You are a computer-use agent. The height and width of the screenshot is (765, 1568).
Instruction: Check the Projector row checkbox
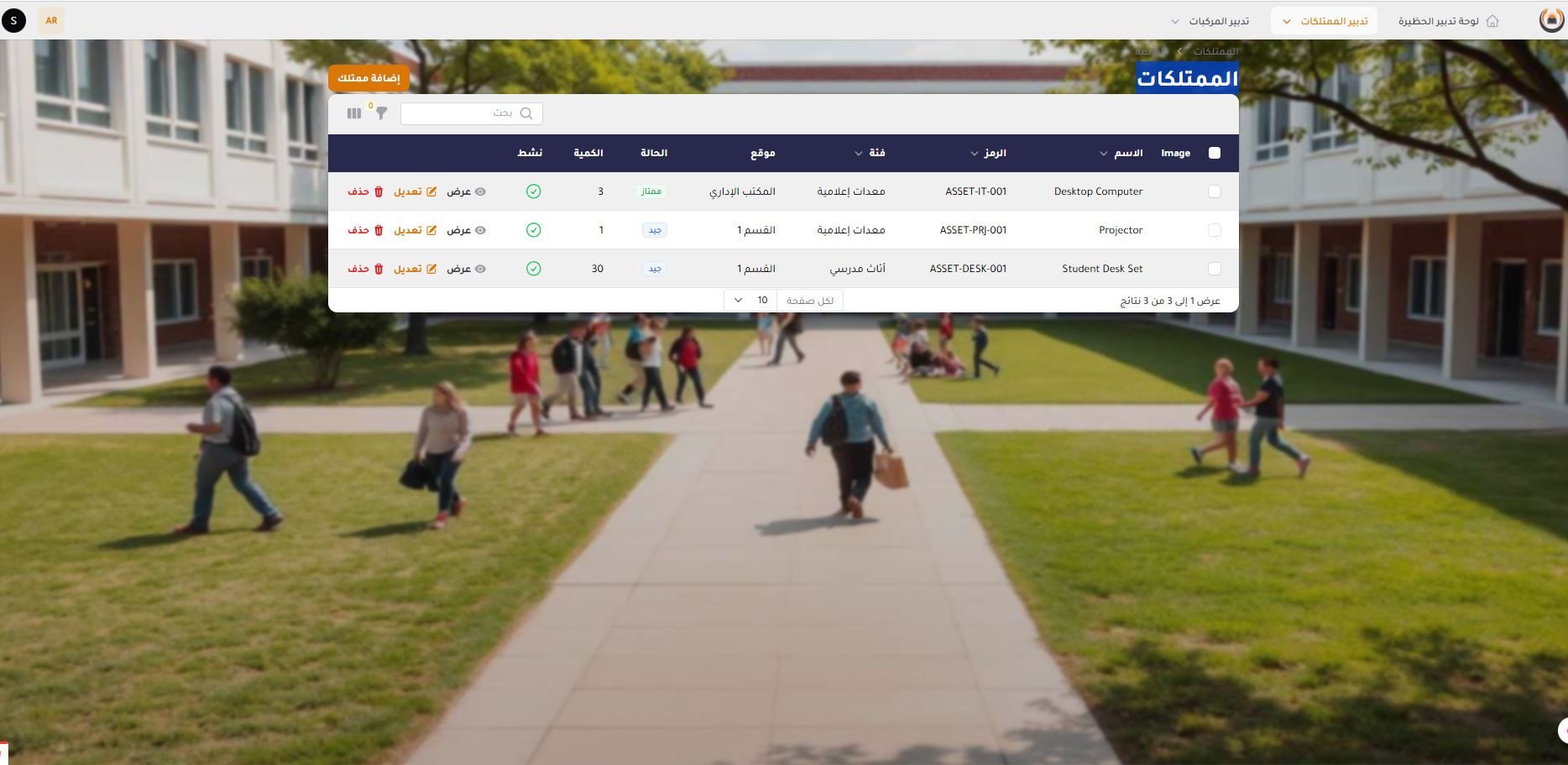click(x=1214, y=230)
